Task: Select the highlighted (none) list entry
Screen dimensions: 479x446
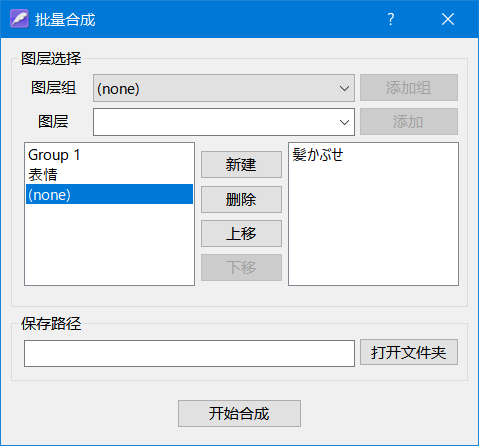Action: [x=109, y=194]
